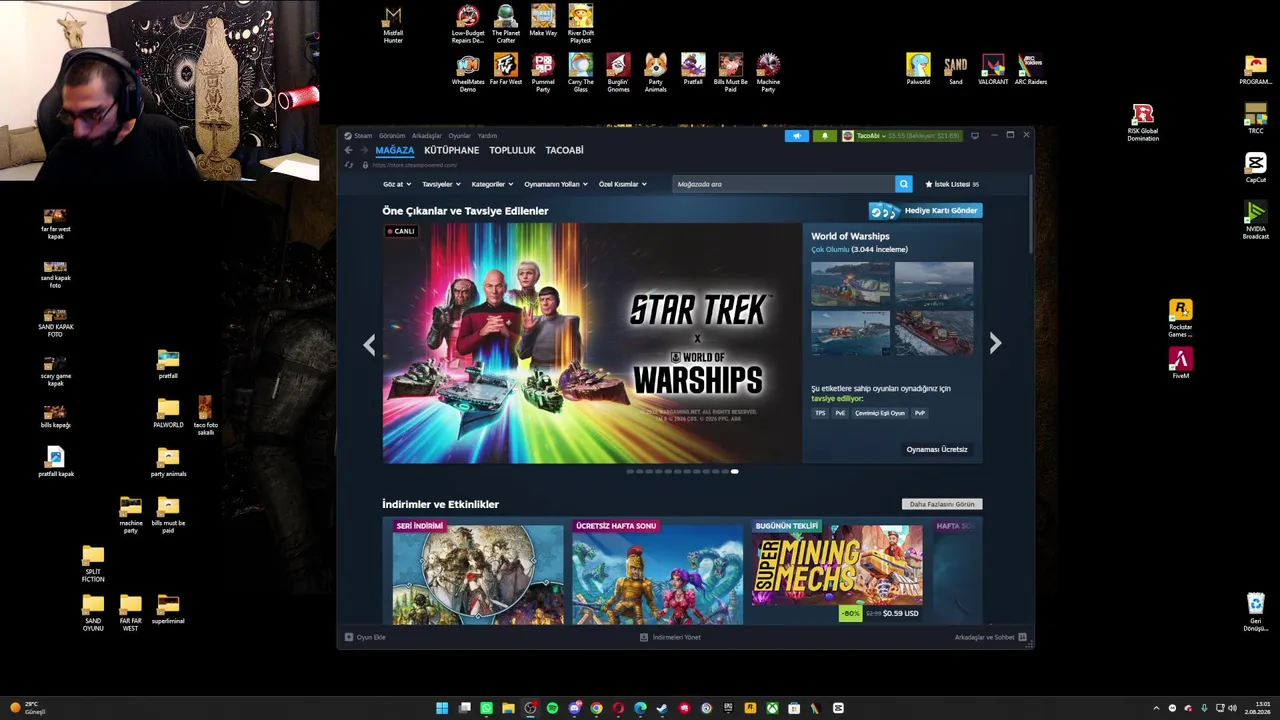Select the Burglin' Gnomes desktop icon
The image size is (1280, 720).
pyautogui.click(x=618, y=74)
